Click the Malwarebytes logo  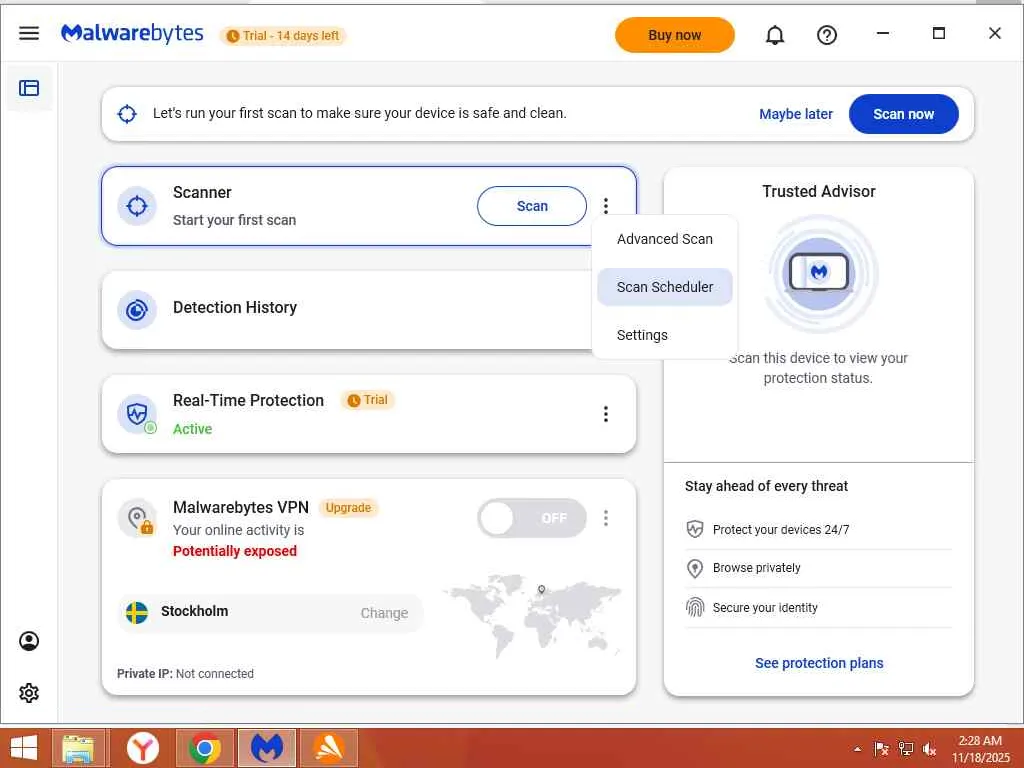tap(132, 34)
